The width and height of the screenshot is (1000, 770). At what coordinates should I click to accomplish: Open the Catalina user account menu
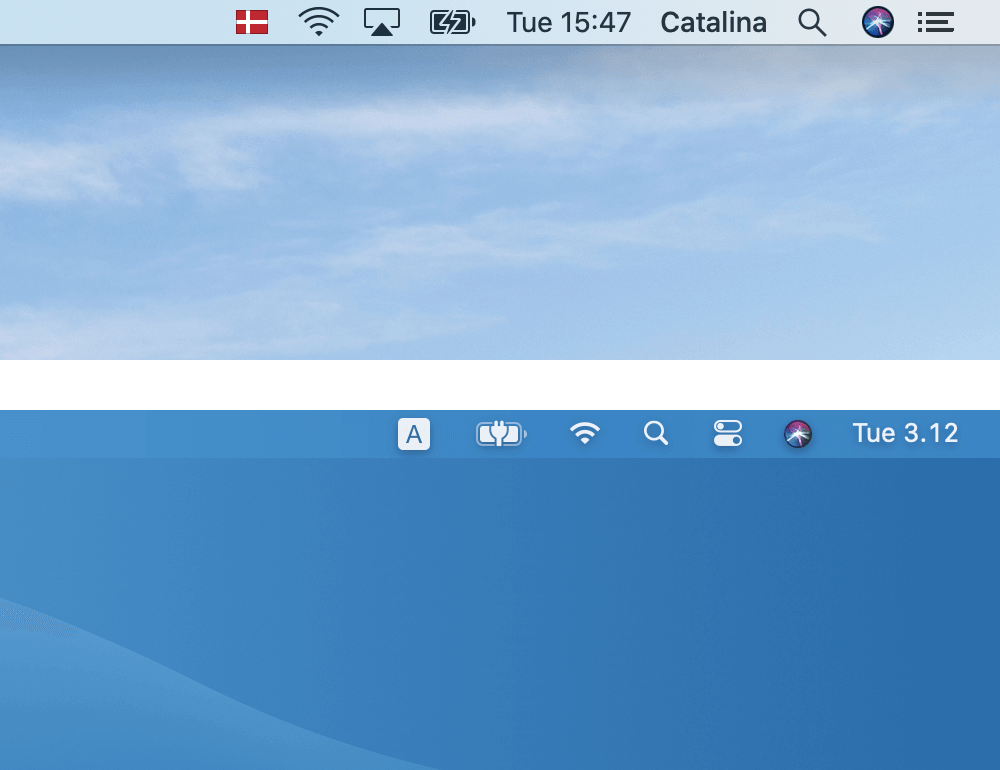coord(714,22)
